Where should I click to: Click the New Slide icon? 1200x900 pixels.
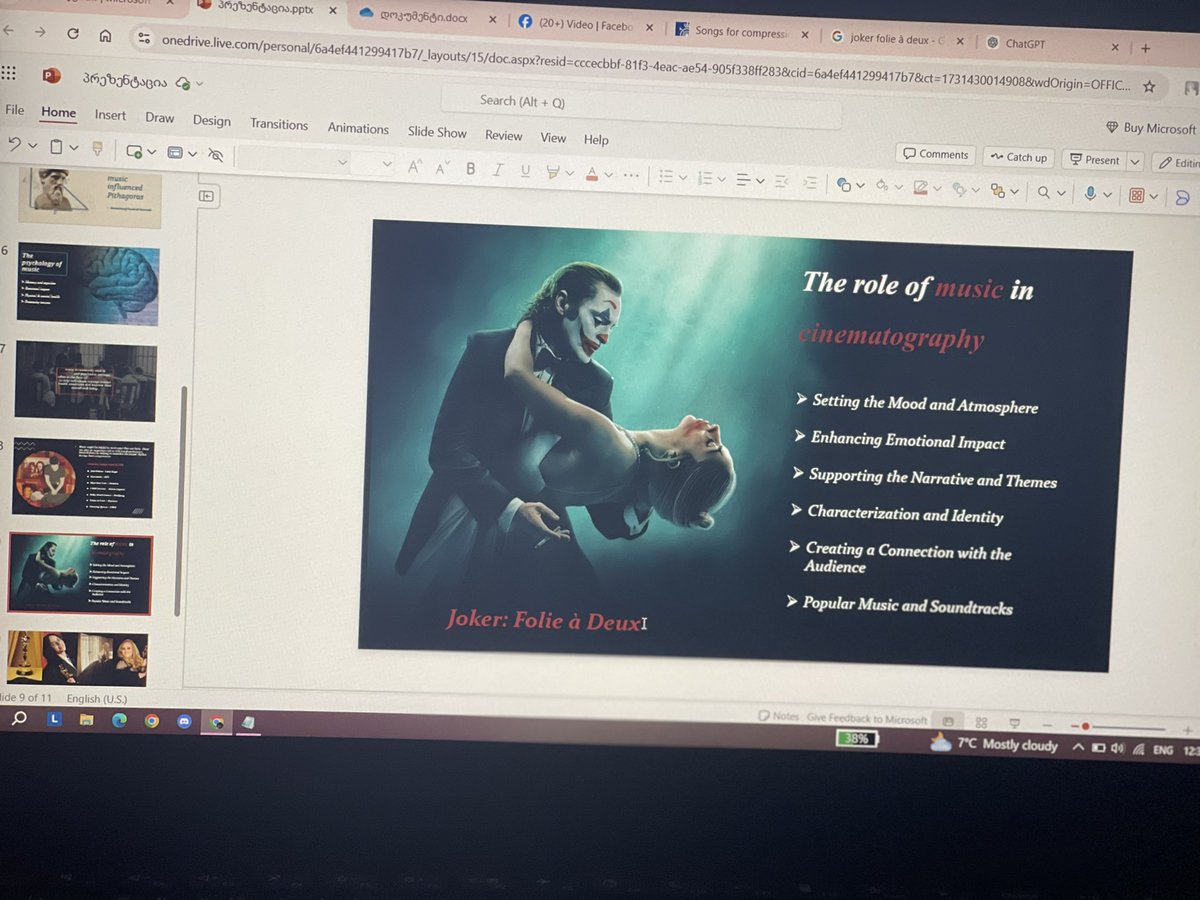tap(134, 151)
